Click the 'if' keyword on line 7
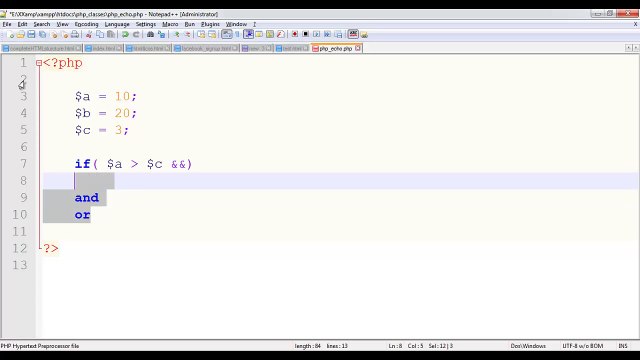 82,164
